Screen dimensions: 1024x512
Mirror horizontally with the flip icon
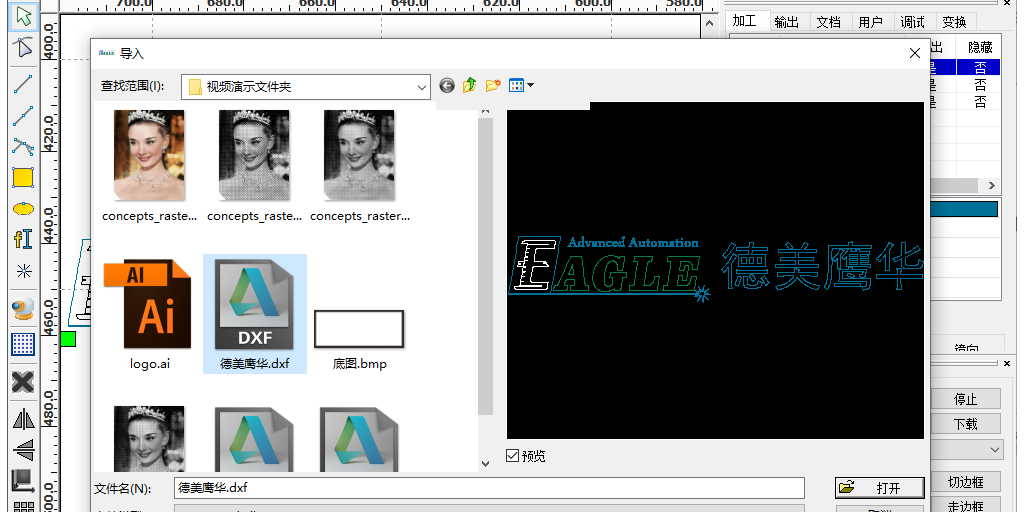(x=24, y=418)
